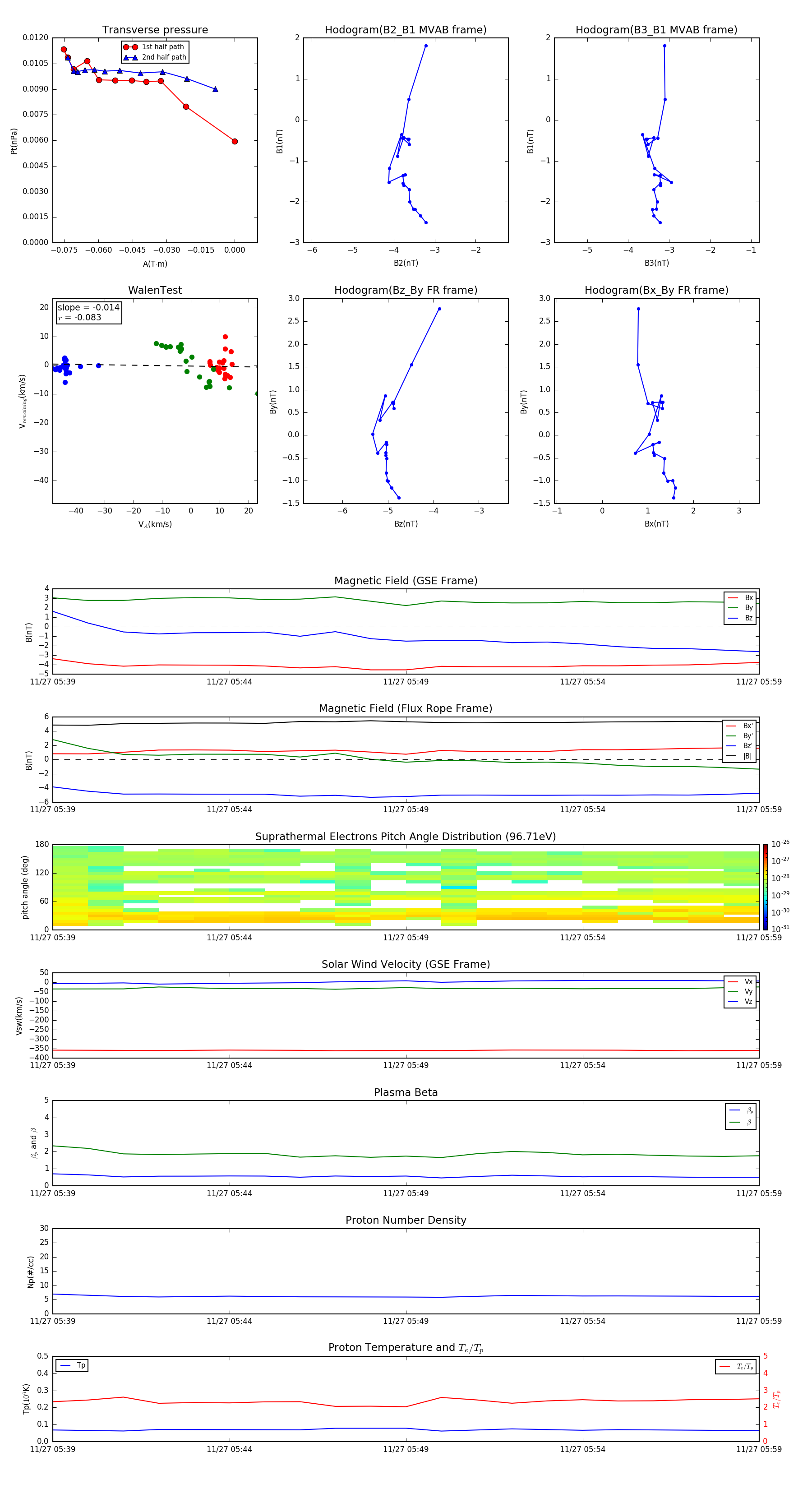Click the Suprathermal Electrons Pitch Angle Distribution title
This screenshot has height=1489, width=812.
click(406, 837)
